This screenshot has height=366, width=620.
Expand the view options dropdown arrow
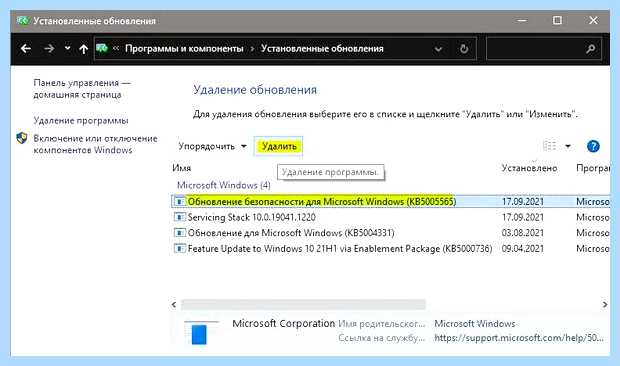coord(568,146)
